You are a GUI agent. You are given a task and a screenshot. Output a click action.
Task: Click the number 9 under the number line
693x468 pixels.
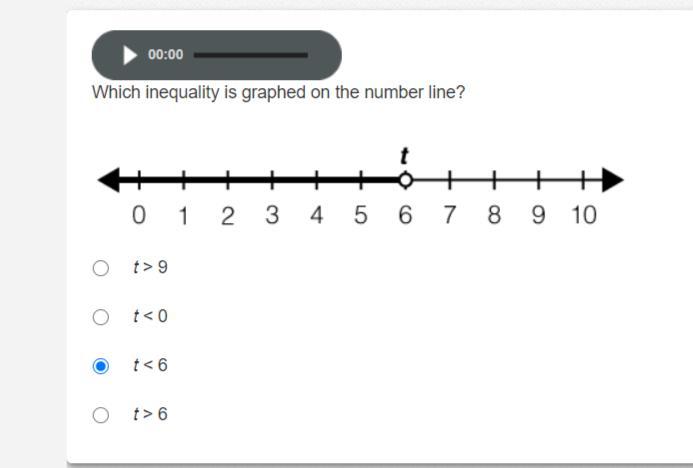[538, 215]
